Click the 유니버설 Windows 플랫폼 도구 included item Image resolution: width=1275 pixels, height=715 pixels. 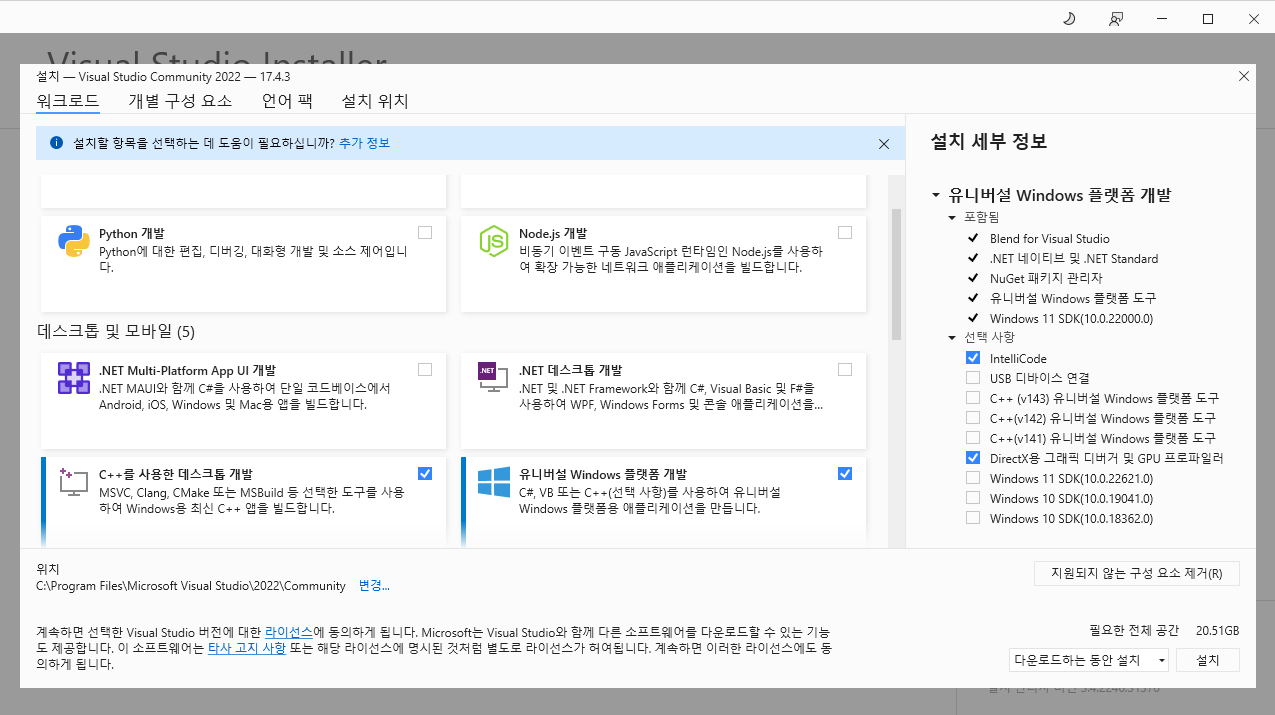(1072, 298)
